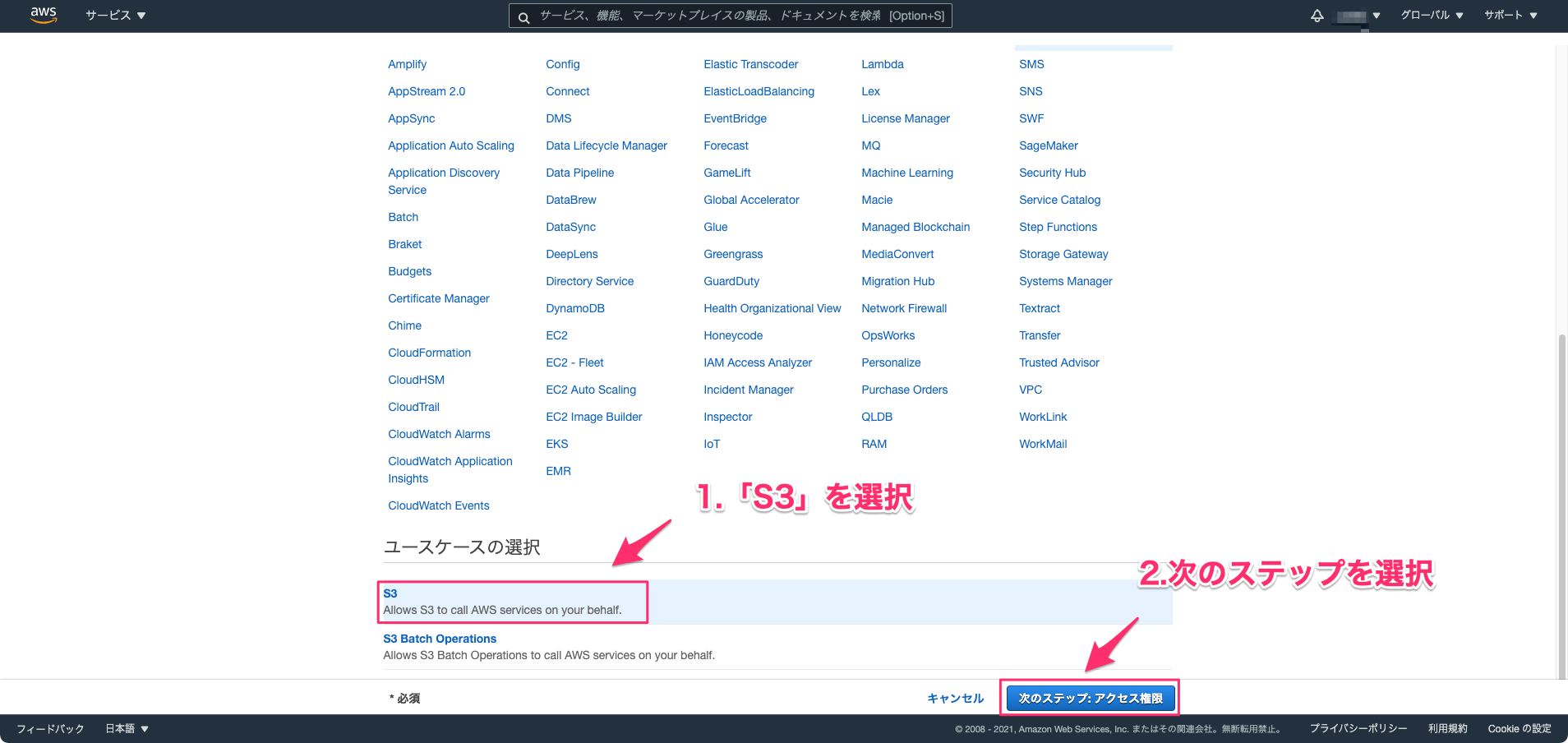Select the S3 Batch Operations use case
This screenshot has width=1568, height=743.
coord(777,647)
